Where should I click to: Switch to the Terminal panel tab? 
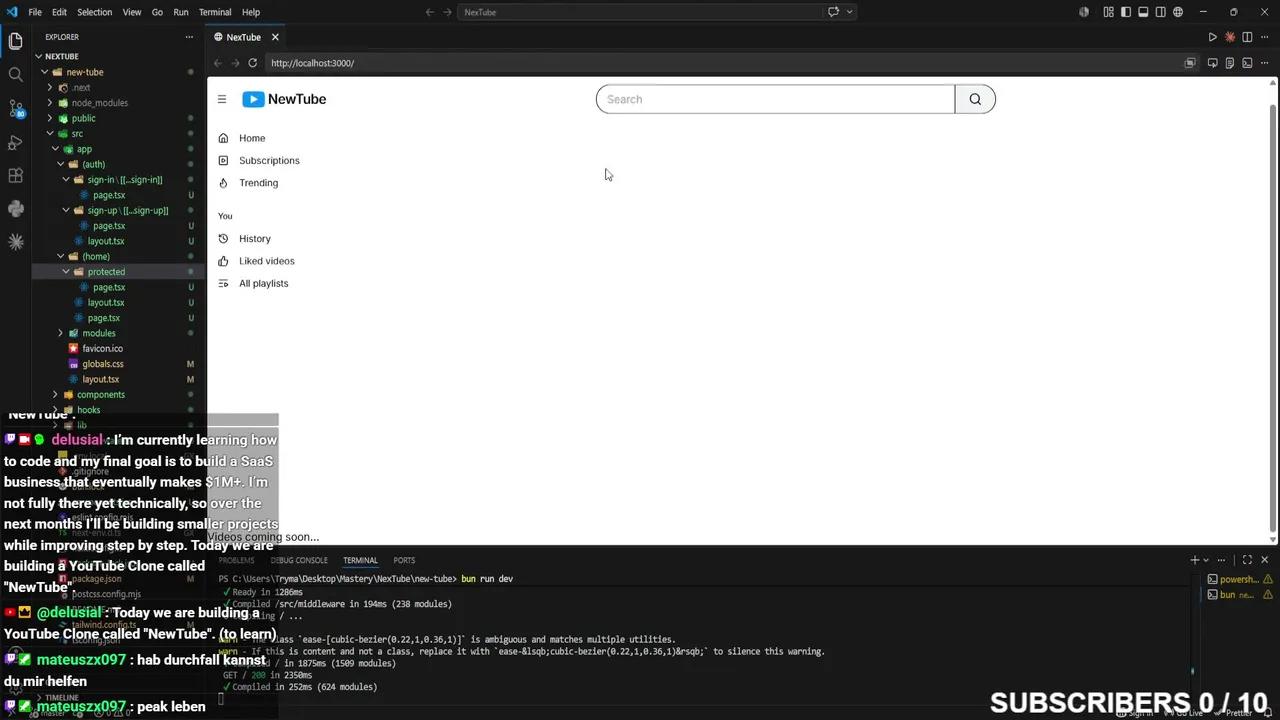pos(360,560)
